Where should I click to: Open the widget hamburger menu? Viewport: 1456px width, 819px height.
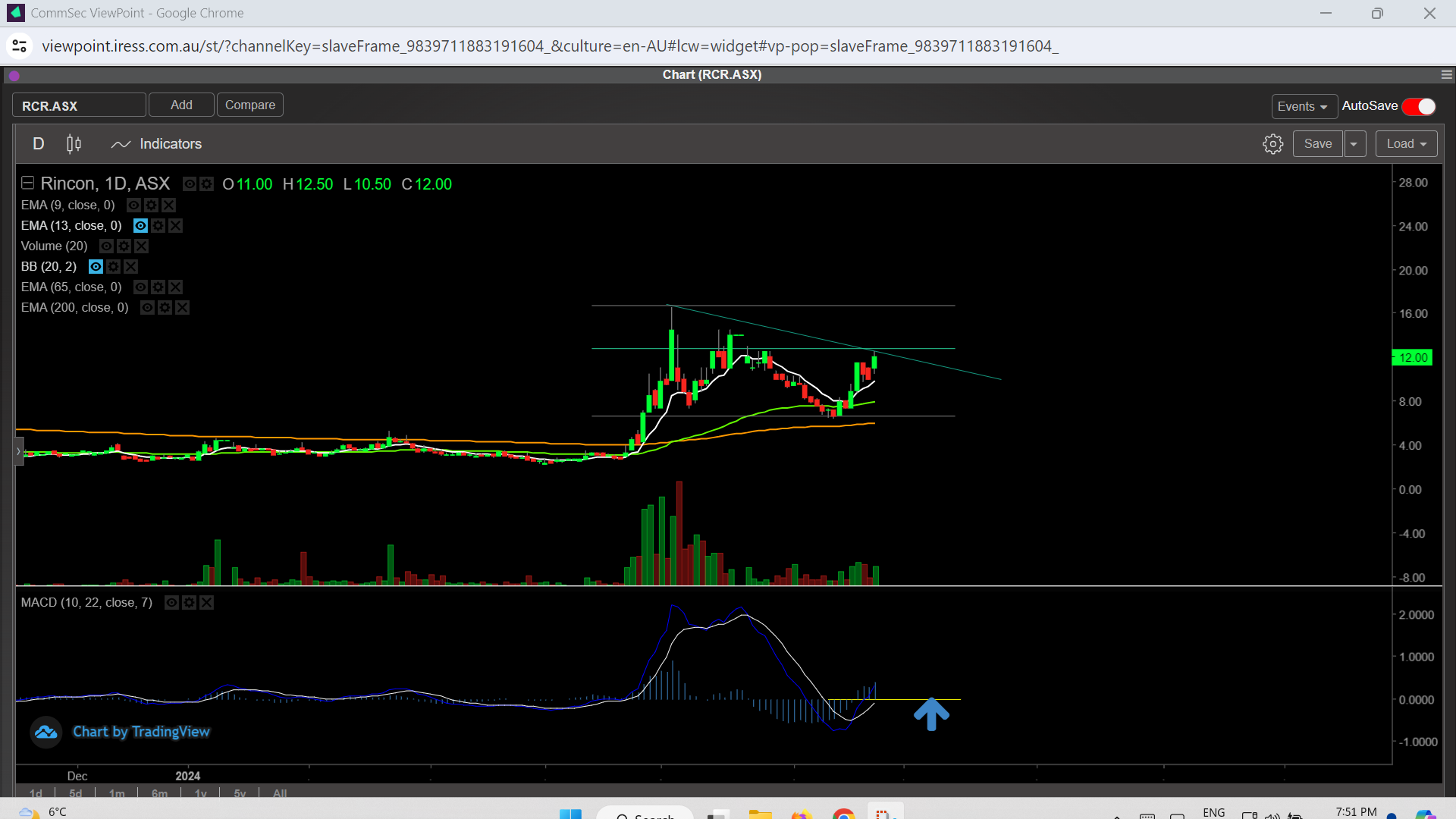pyautogui.click(x=1447, y=75)
